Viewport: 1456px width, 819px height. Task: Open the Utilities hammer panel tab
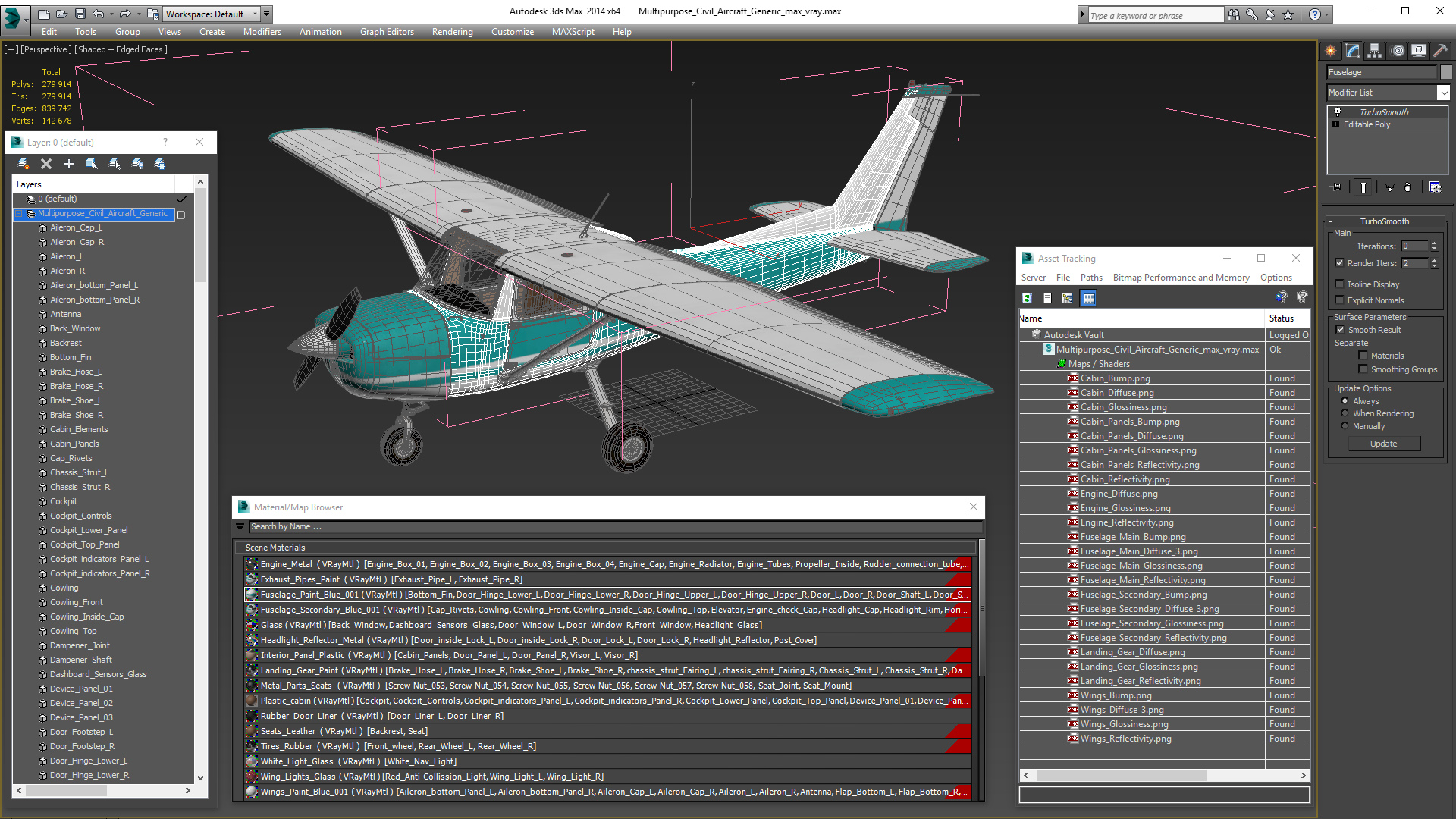click(1441, 51)
